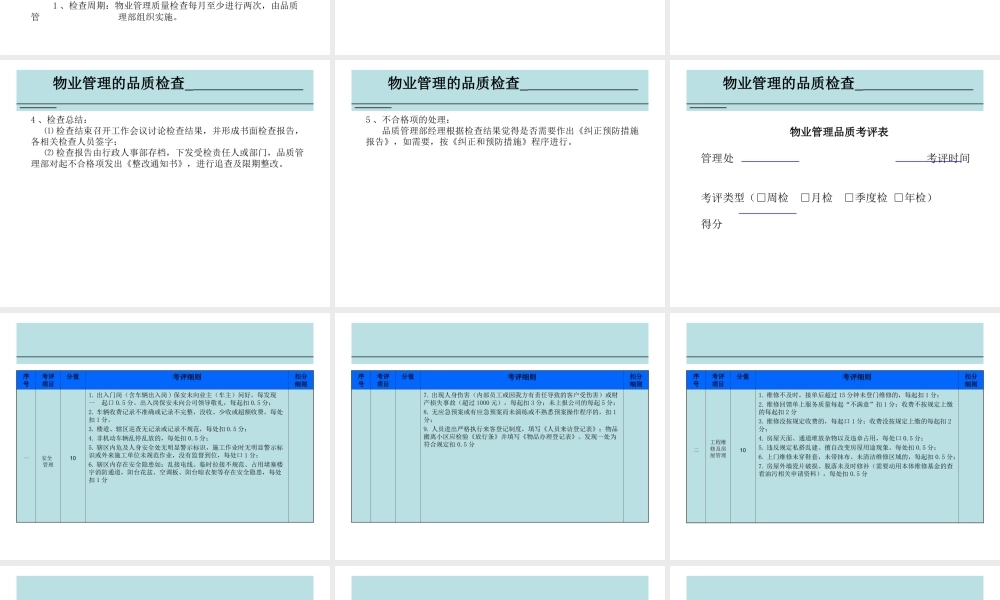Screen dimensions: 1000x600
Task: Check the 季度检 checkbox in 考评类型 row
Action: [x=847, y=196]
